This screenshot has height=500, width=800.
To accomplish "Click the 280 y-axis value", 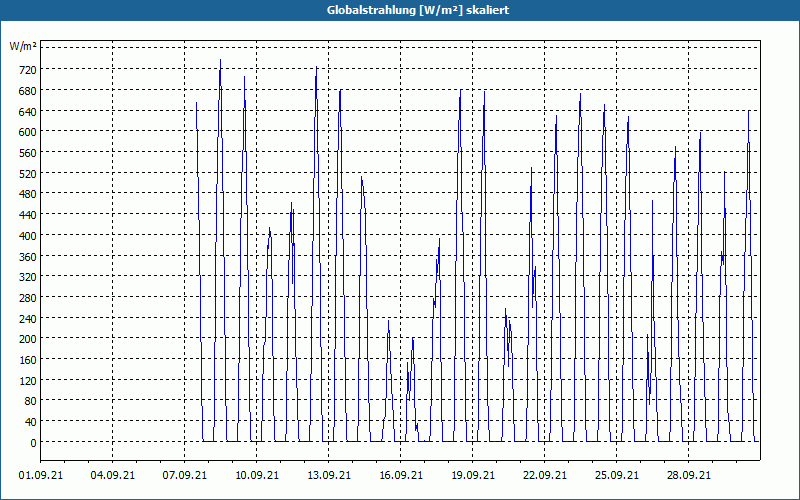I will pos(28,298).
